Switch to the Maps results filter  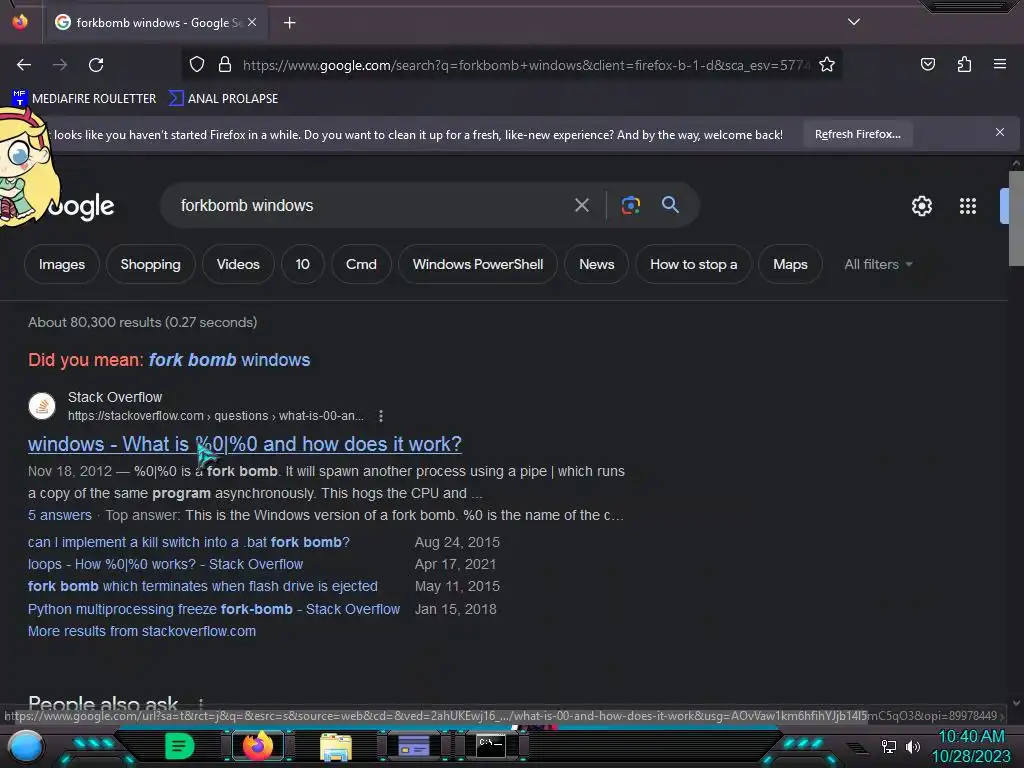790,264
